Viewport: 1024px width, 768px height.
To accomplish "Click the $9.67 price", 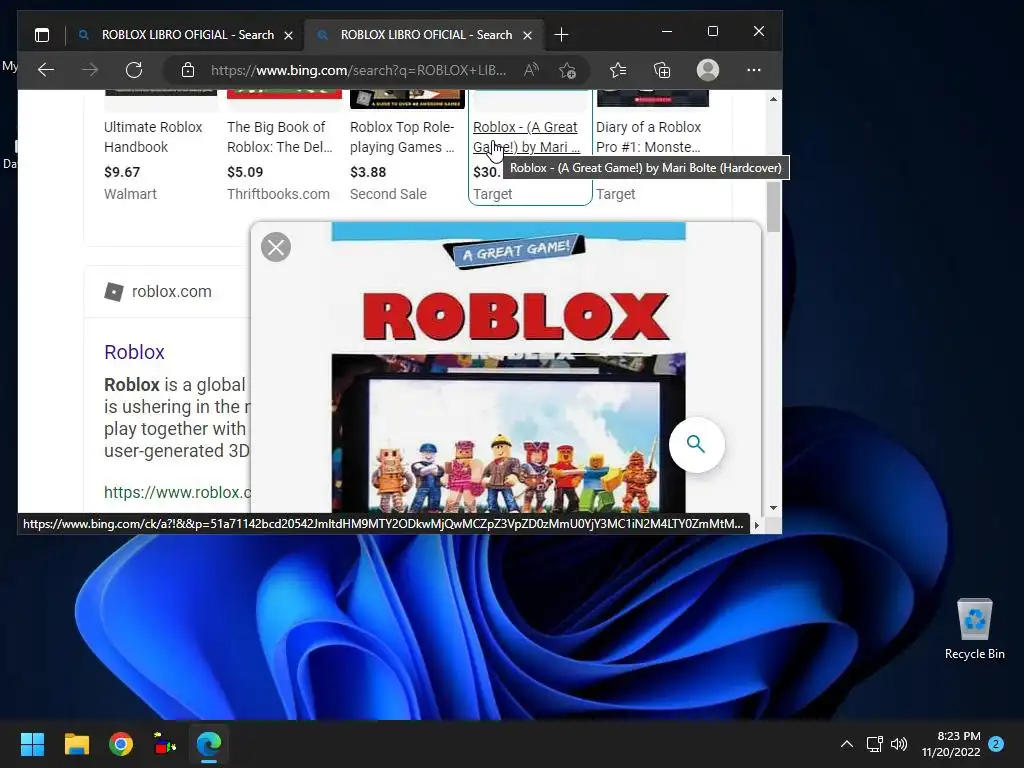I will (x=122, y=172).
